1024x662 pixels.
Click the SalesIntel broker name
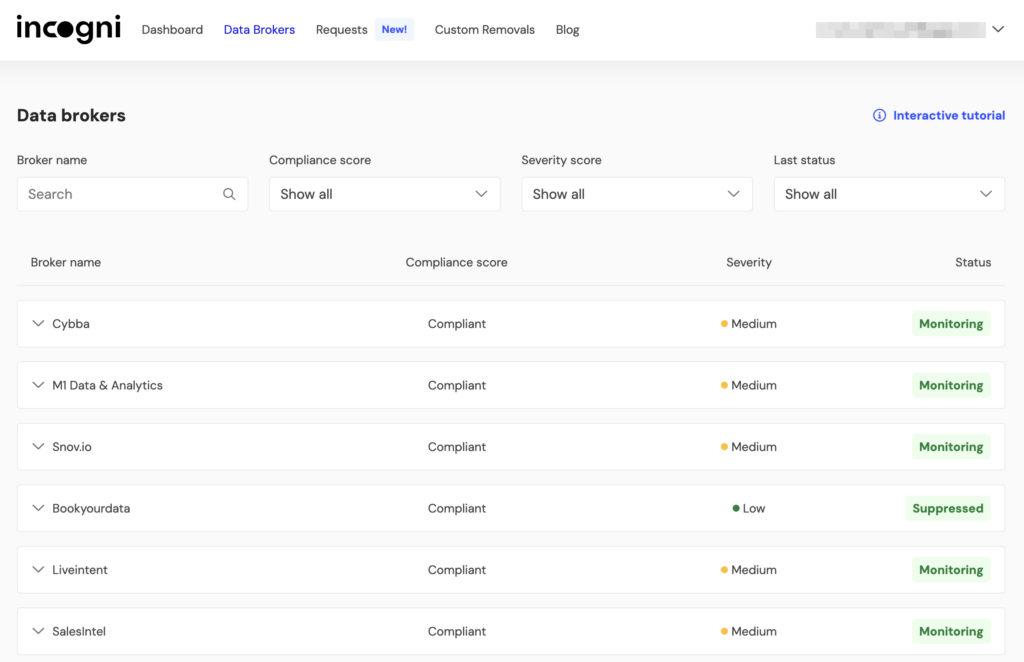click(x=79, y=631)
